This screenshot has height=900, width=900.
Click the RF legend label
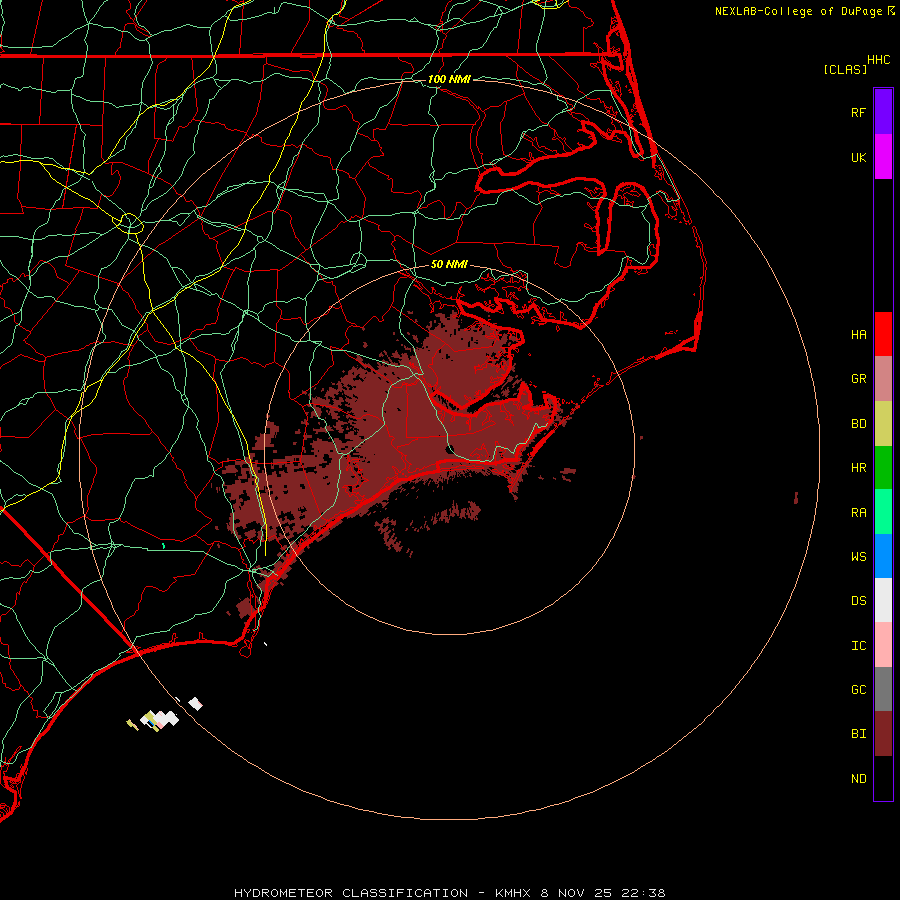coord(858,112)
